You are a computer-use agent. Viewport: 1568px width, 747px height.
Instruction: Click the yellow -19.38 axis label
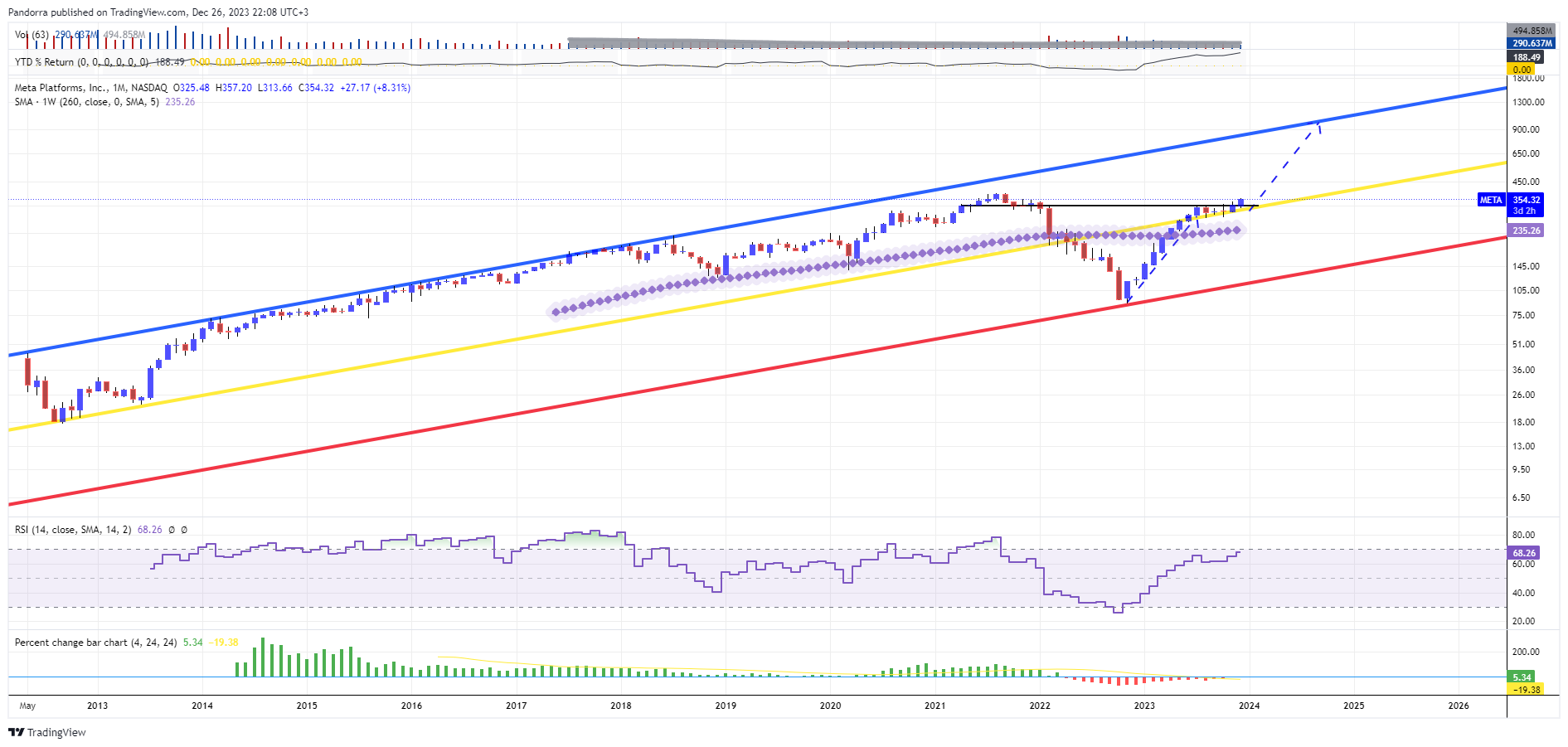tap(1525, 689)
